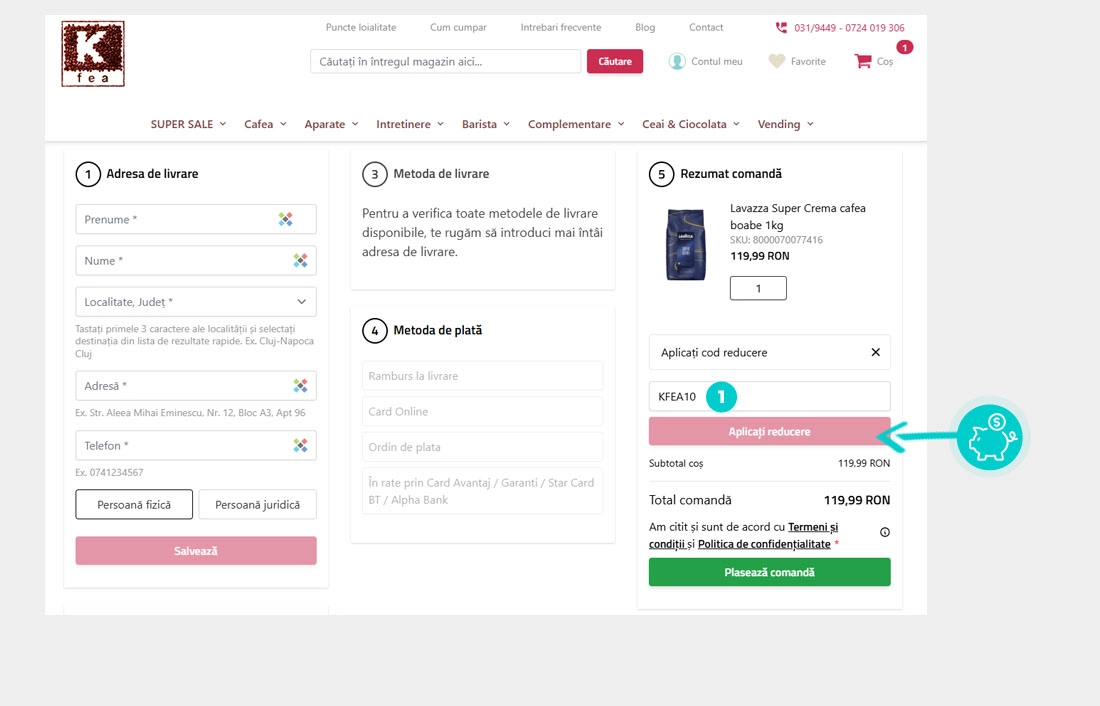Click the terms info icon
The height and width of the screenshot is (706, 1100).
[x=884, y=532]
